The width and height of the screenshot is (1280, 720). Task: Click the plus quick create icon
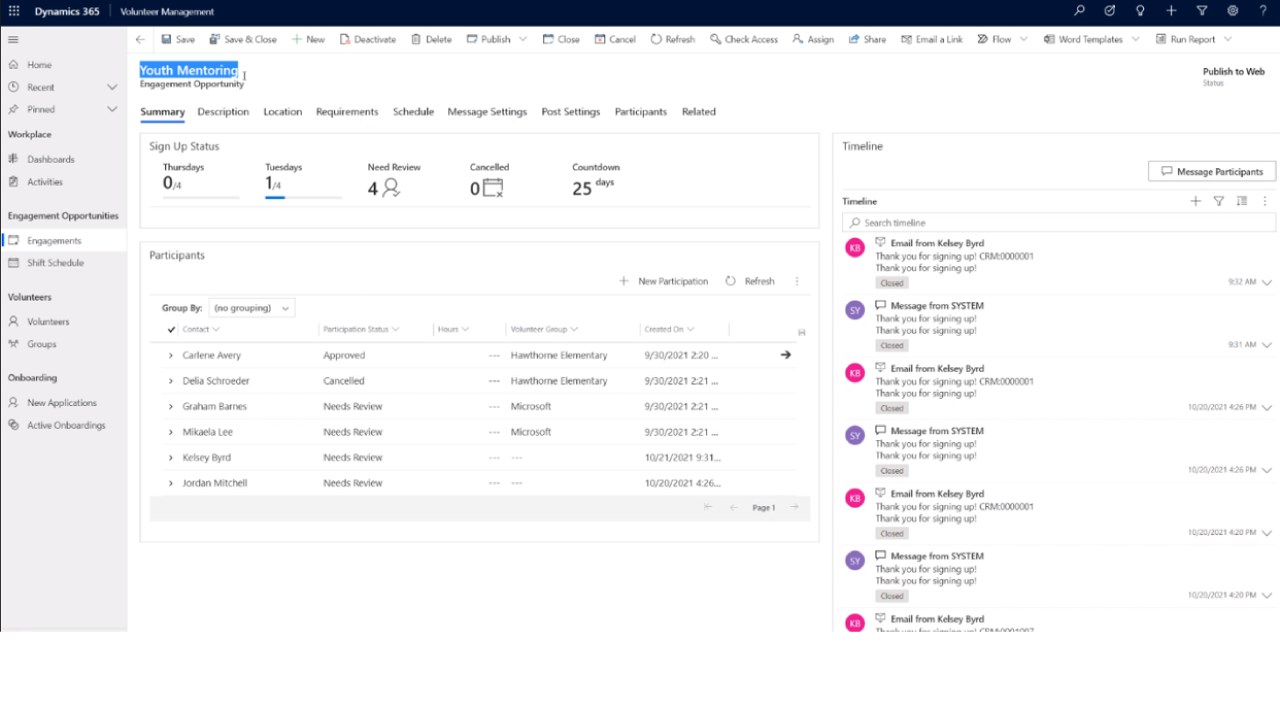point(1171,11)
